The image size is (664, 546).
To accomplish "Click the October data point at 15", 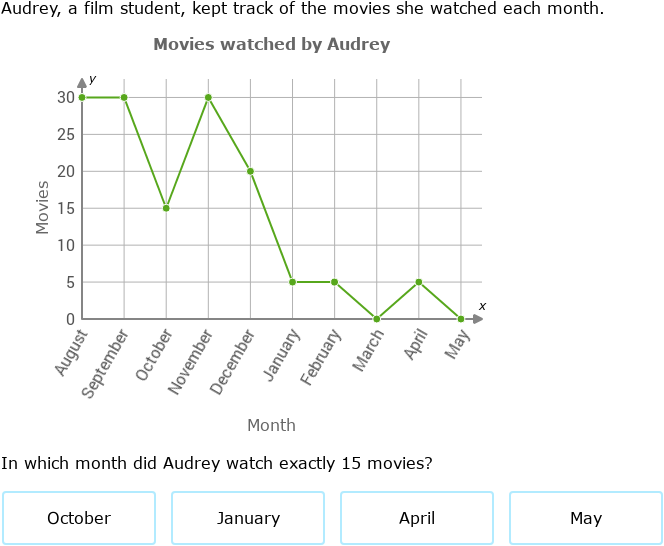I will point(166,208).
